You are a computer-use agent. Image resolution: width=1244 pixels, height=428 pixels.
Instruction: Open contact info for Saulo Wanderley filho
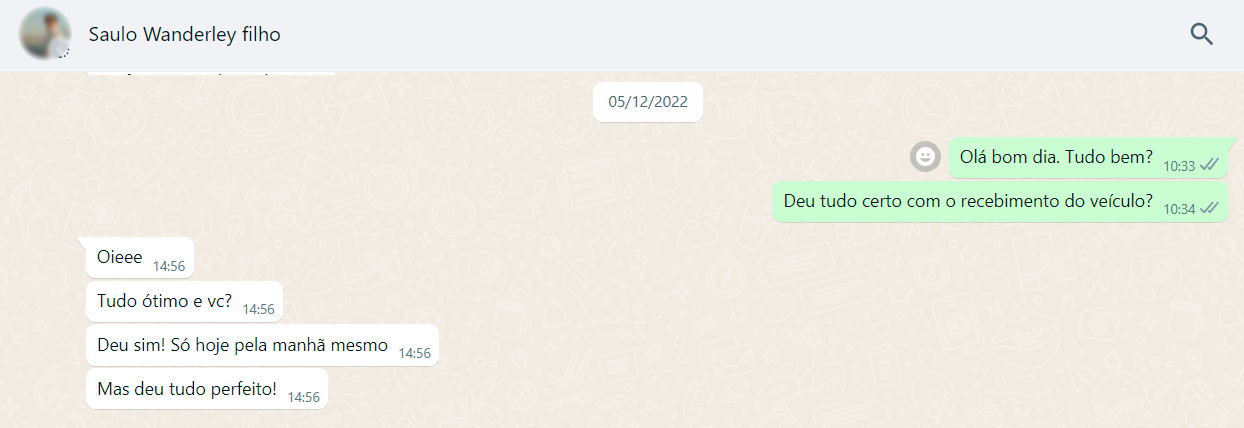point(184,35)
